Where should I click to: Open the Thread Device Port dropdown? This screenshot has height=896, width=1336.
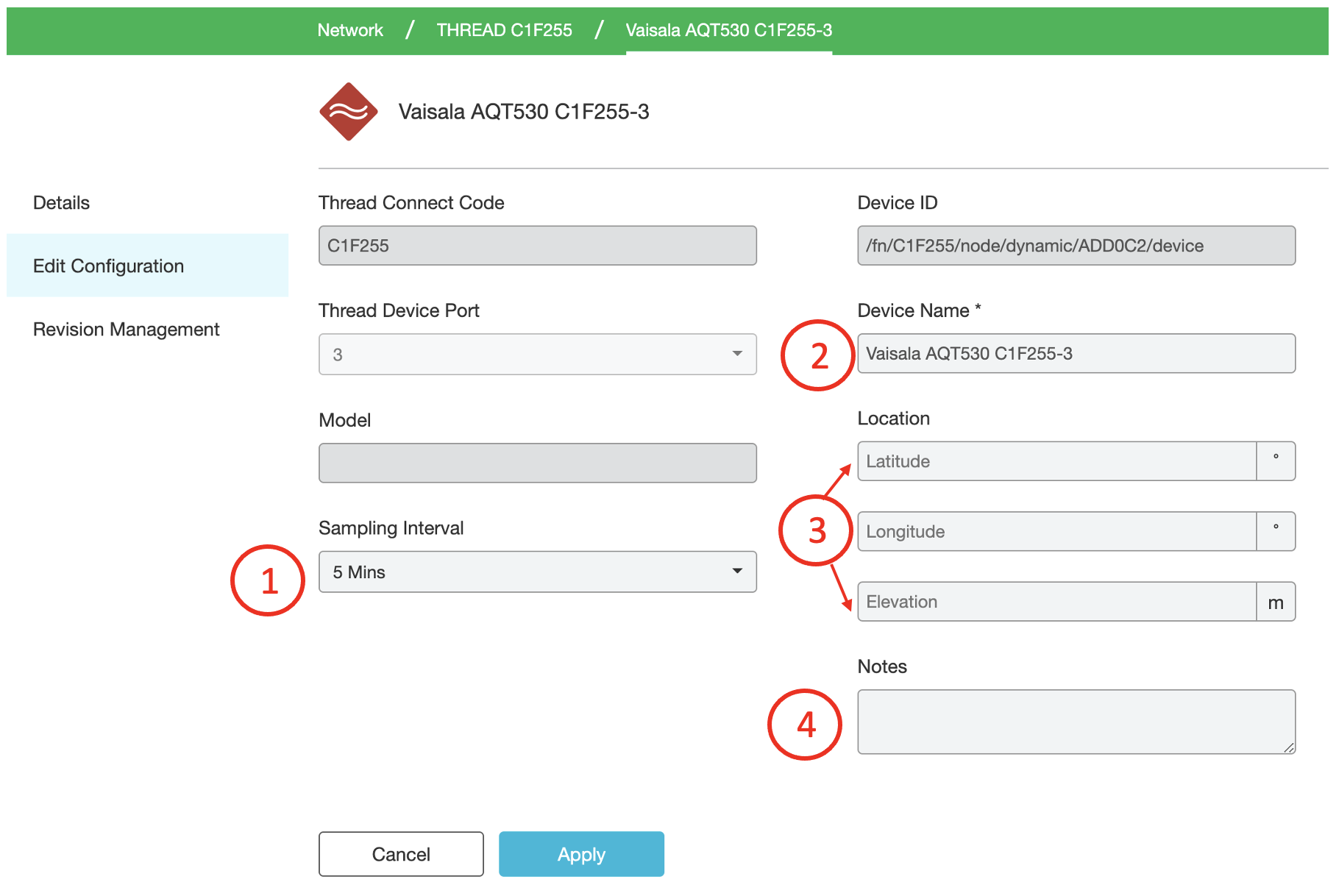pos(537,355)
